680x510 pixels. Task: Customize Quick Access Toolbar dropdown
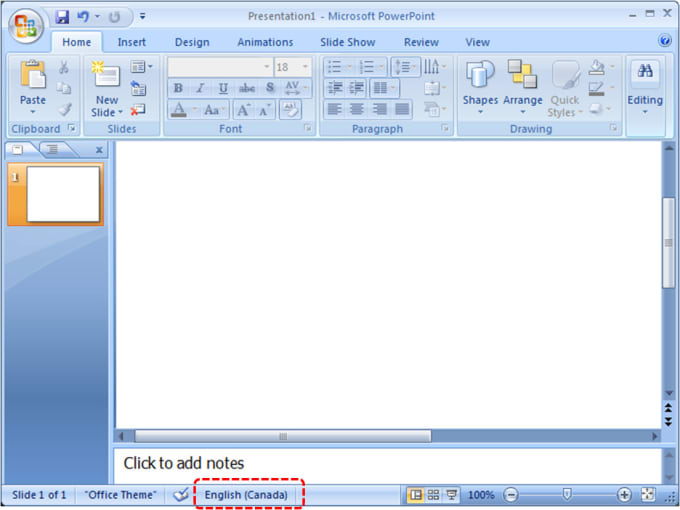tap(142, 16)
